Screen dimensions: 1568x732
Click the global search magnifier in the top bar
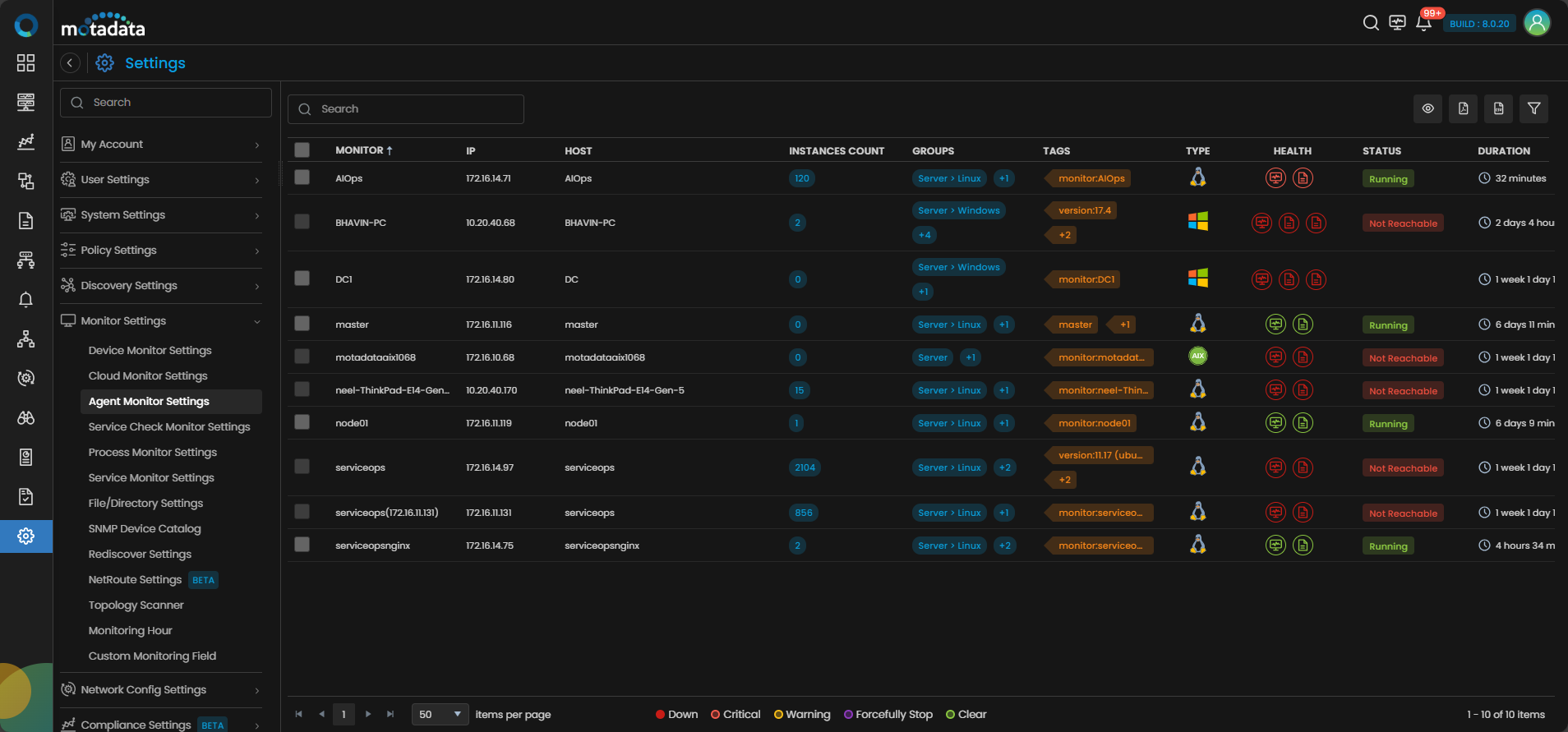[1371, 23]
